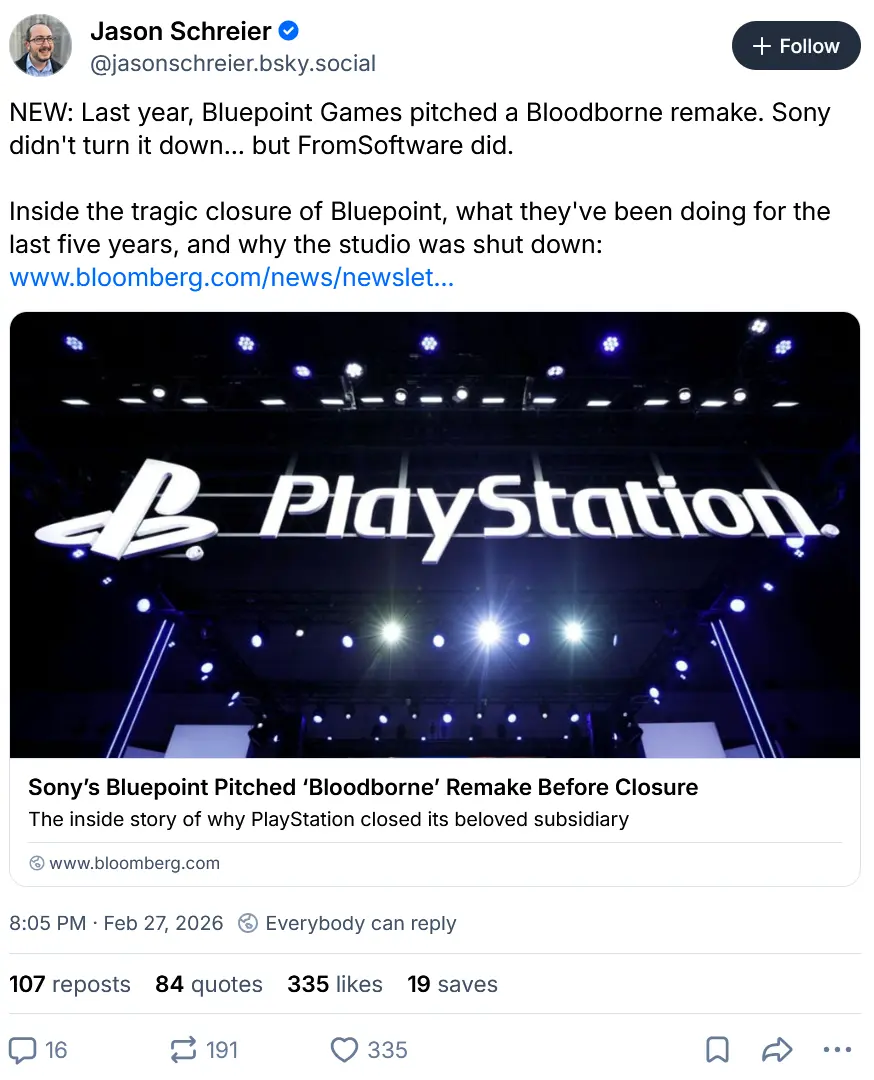Open the three-dot more options menu

click(836, 1049)
